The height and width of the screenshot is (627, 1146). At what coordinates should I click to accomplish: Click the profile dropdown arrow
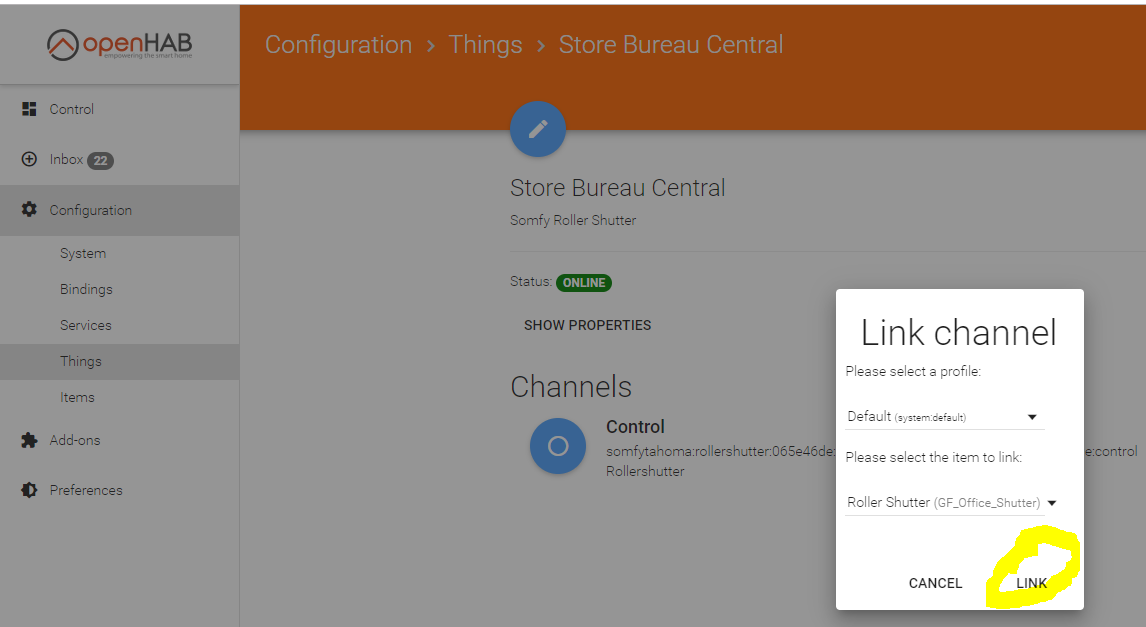1032,417
